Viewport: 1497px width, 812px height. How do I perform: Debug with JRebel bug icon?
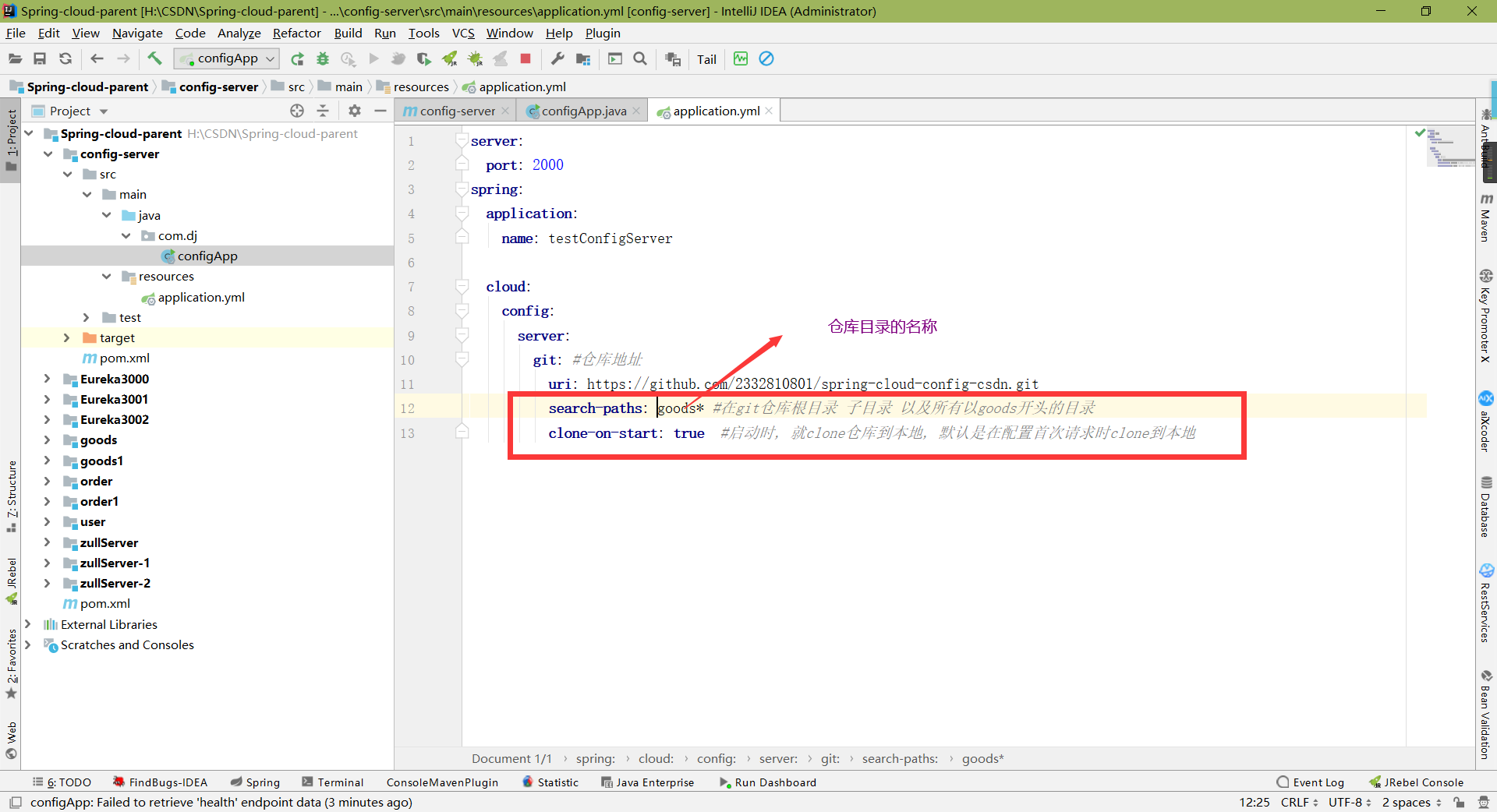point(475,58)
